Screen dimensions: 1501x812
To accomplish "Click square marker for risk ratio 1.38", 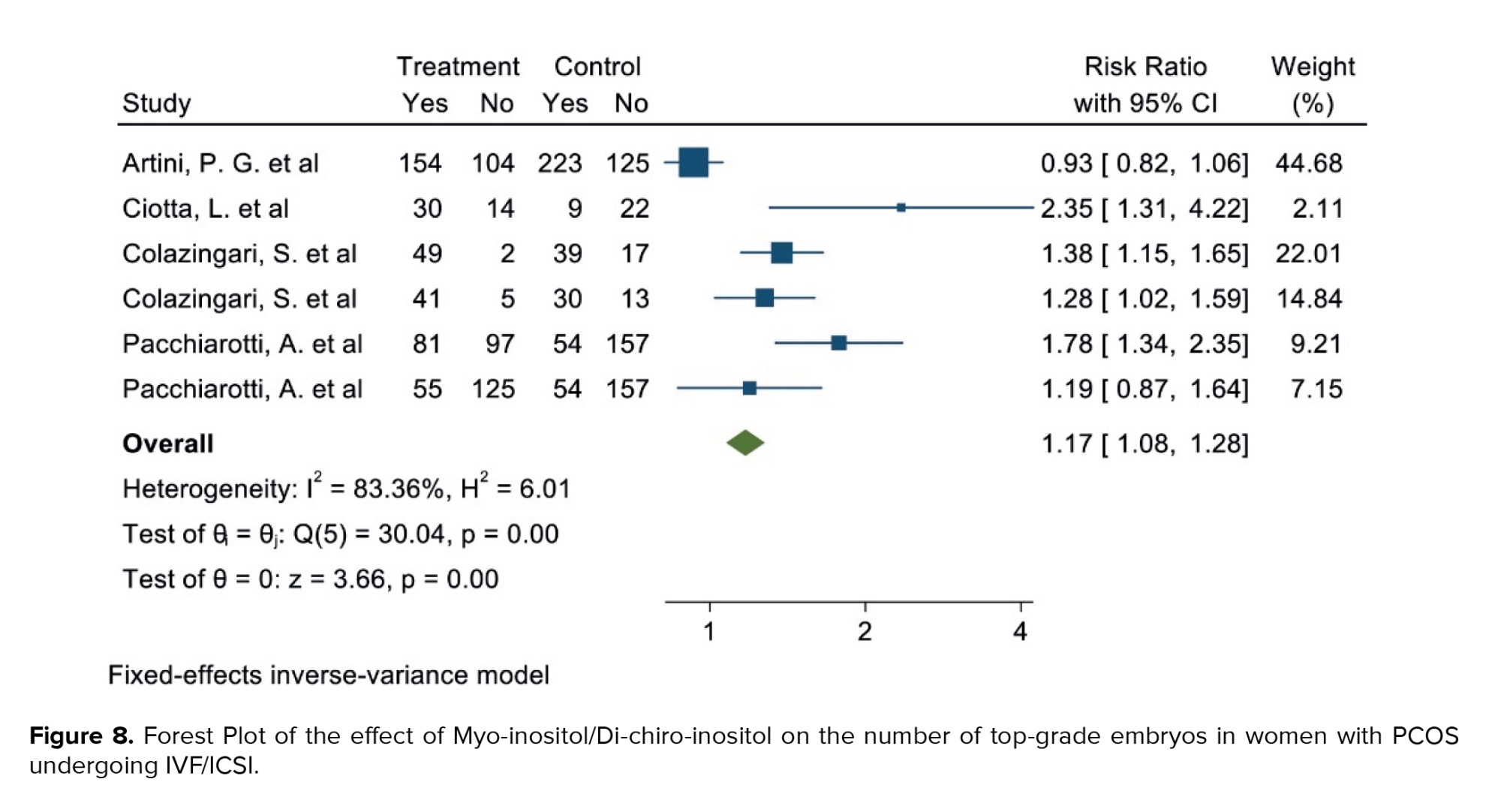I will pyautogui.click(x=781, y=252).
